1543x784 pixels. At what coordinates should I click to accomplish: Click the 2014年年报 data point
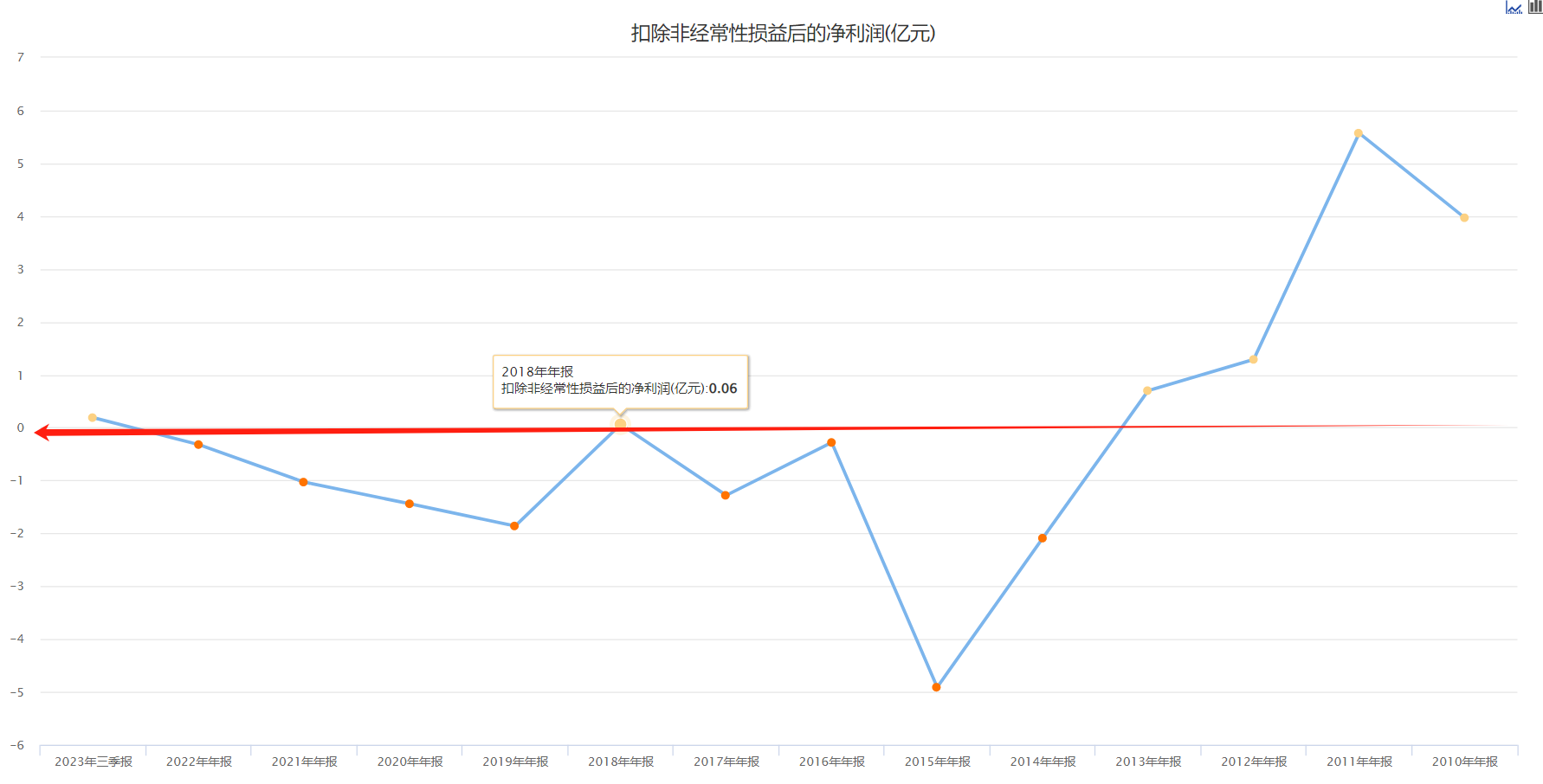tap(1043, 538)
